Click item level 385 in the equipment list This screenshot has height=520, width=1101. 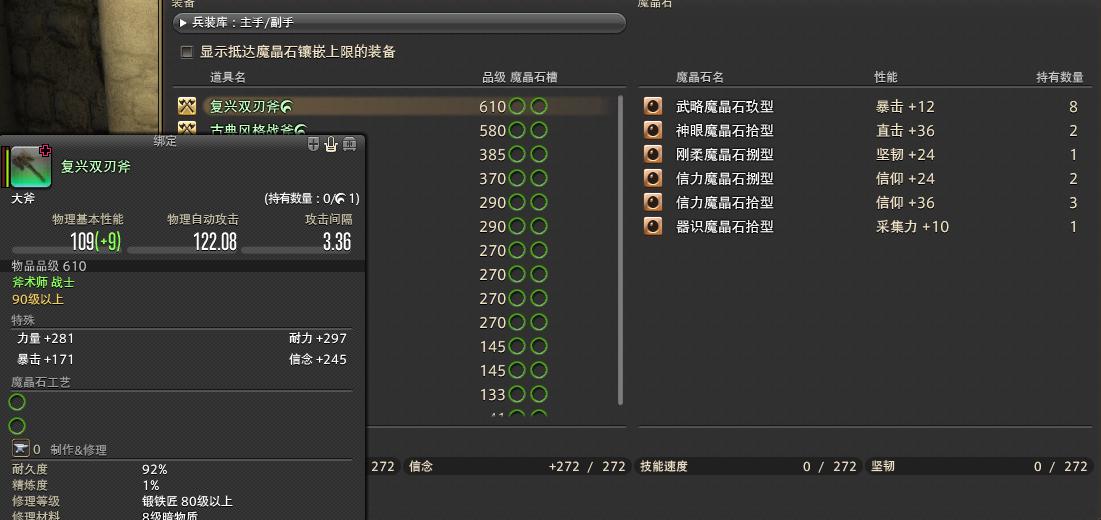coord(492,154)
